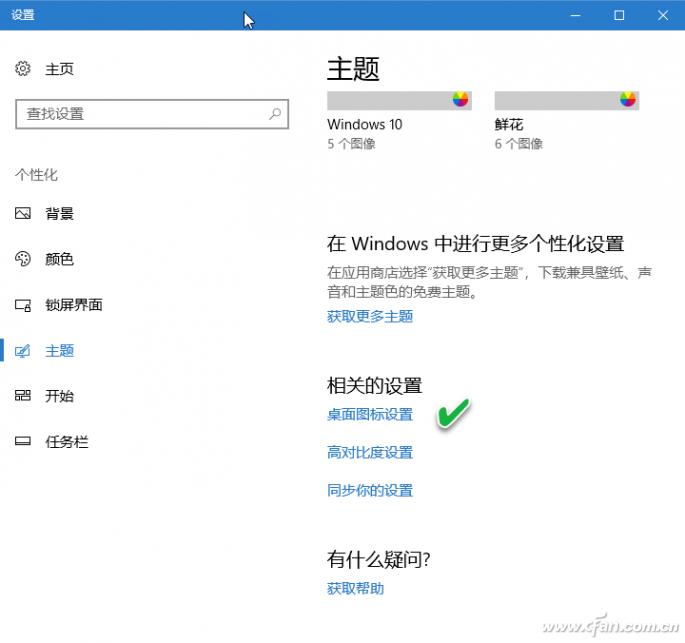Open the 任务栏 settings page
Image resolution: width=685 pixels, height=643 pixels.
(67, 442)
